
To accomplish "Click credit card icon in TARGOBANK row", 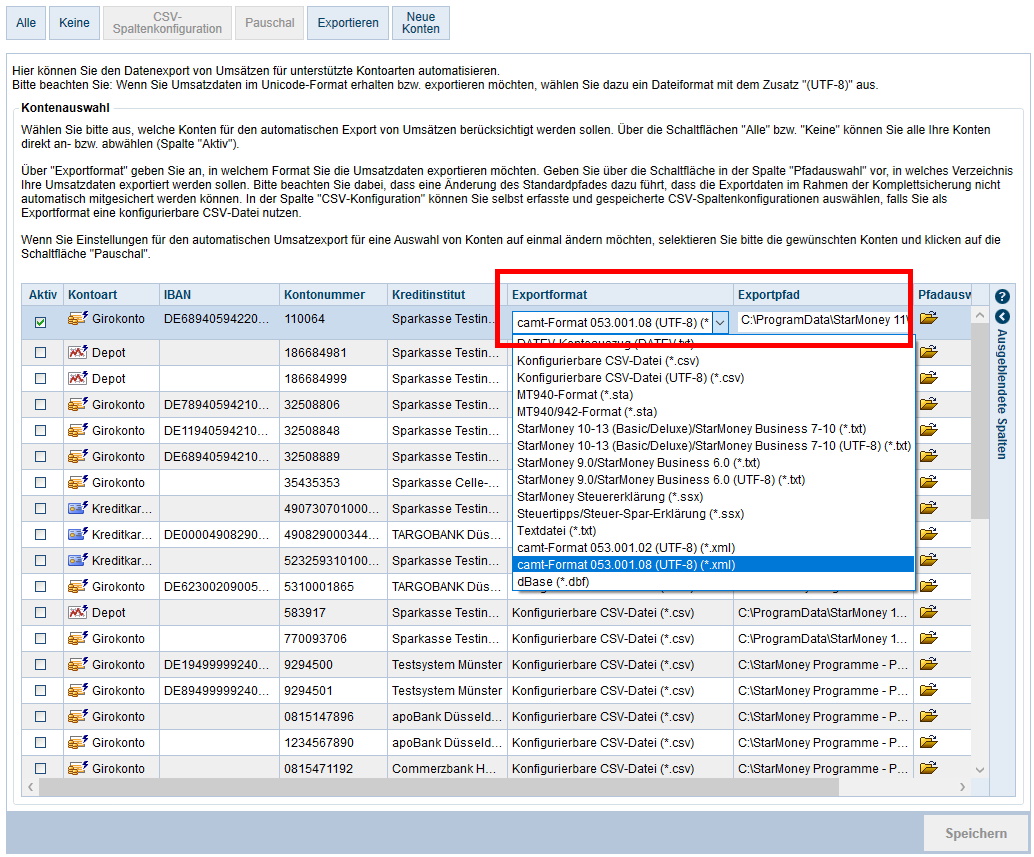I will click(78, 534).
